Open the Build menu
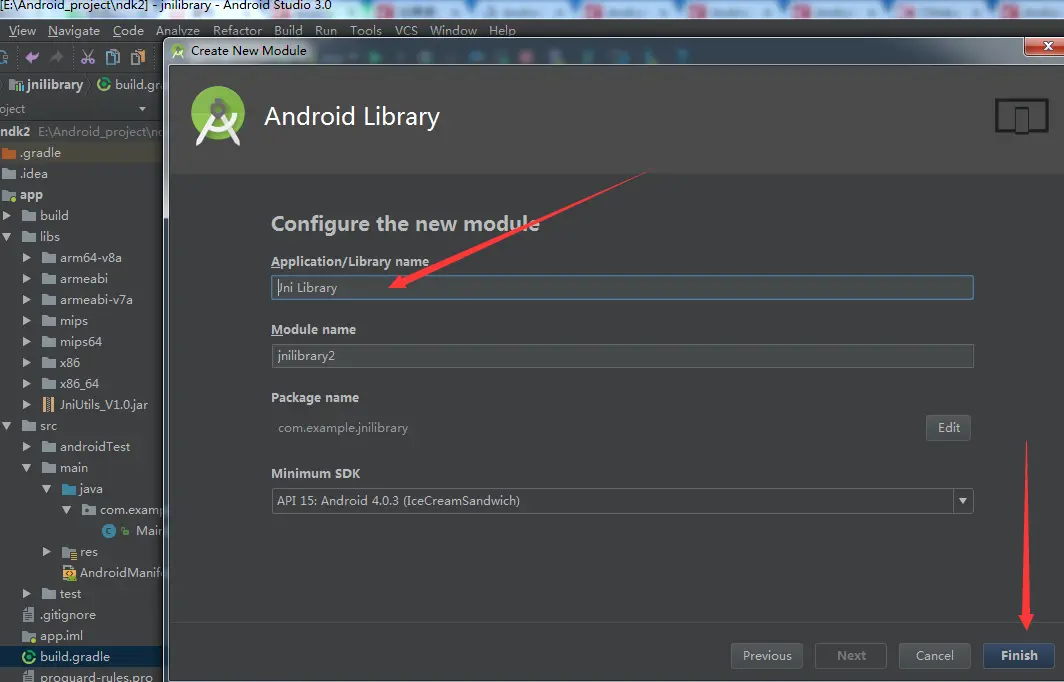The height and width of the screenshot is (682, 1064). click(x=288, y=31)
